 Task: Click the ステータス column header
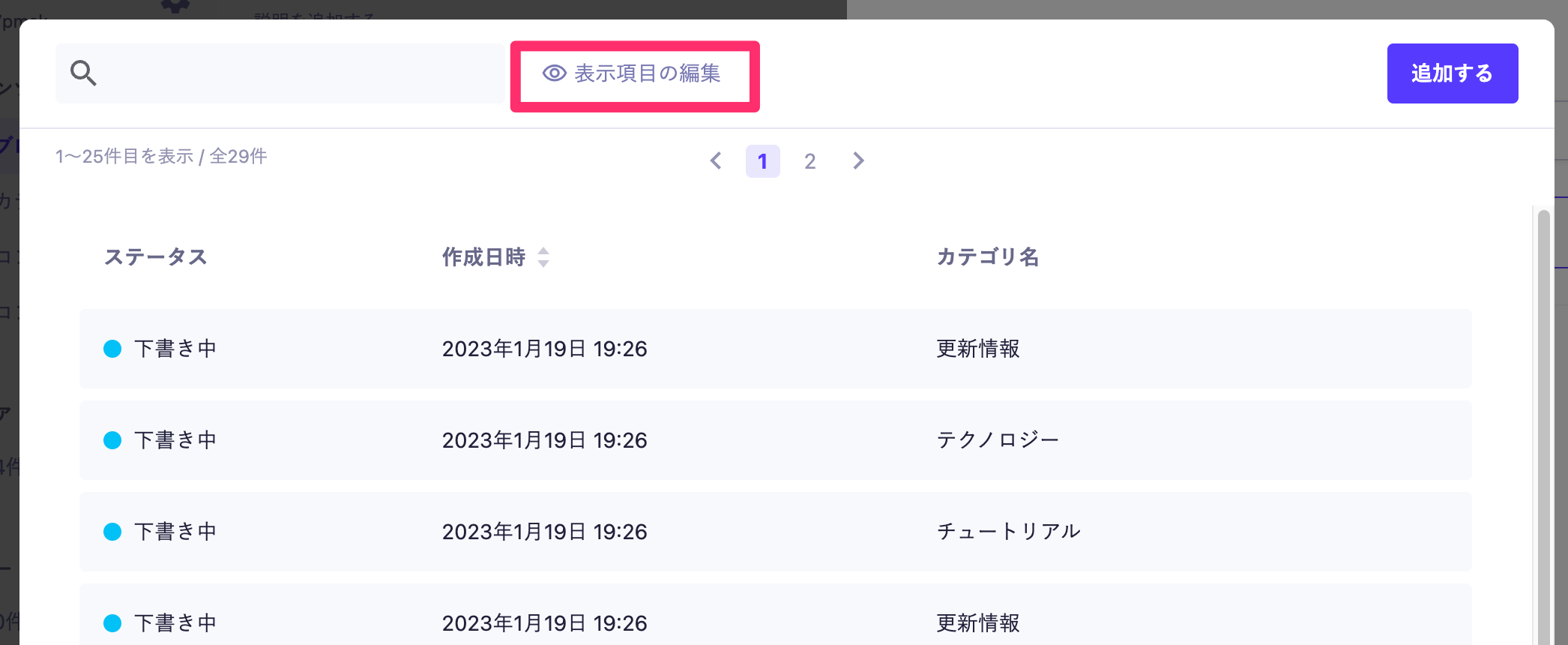156,257
